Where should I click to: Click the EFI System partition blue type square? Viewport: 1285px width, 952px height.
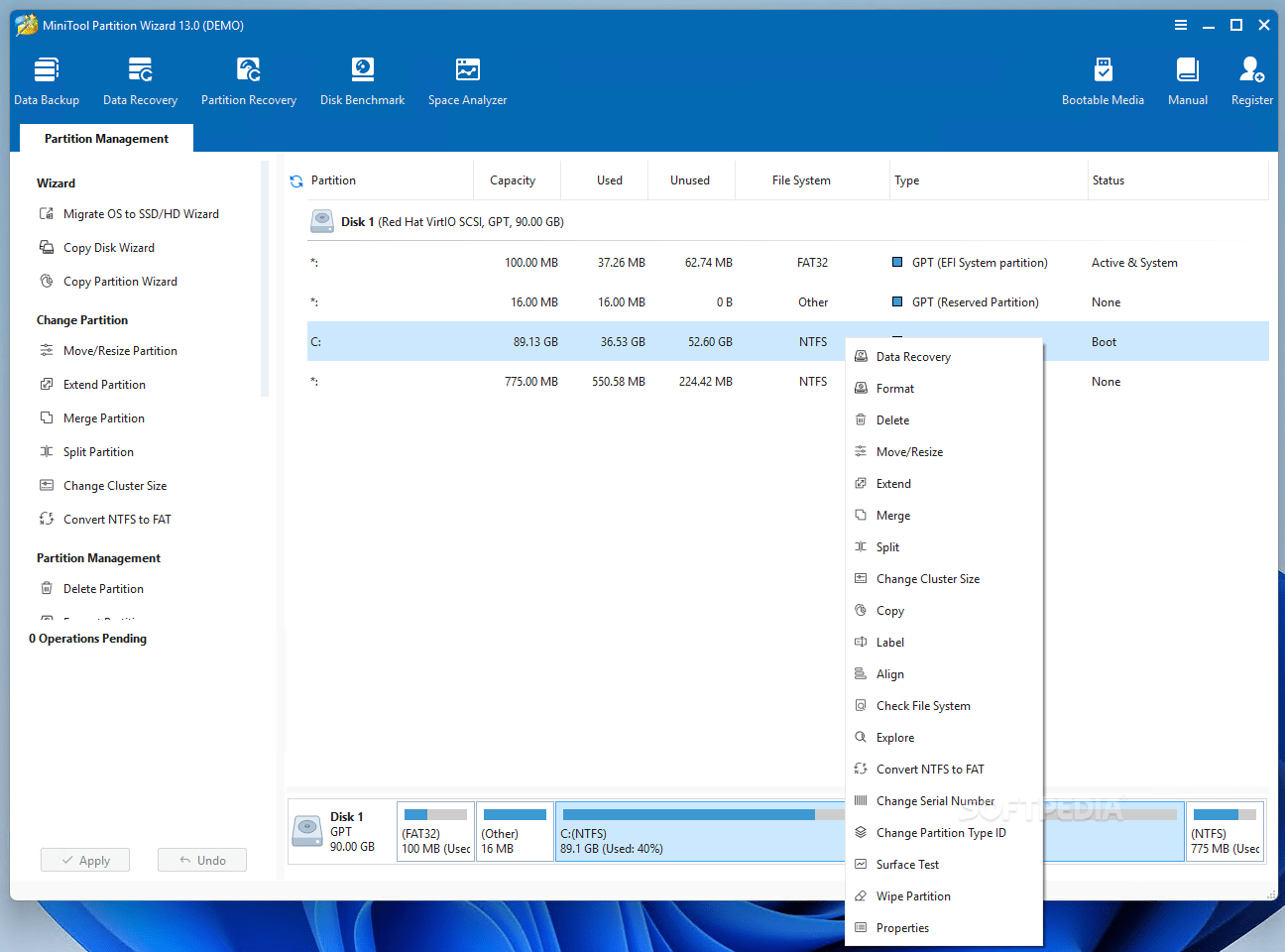(x=897, y=263)
